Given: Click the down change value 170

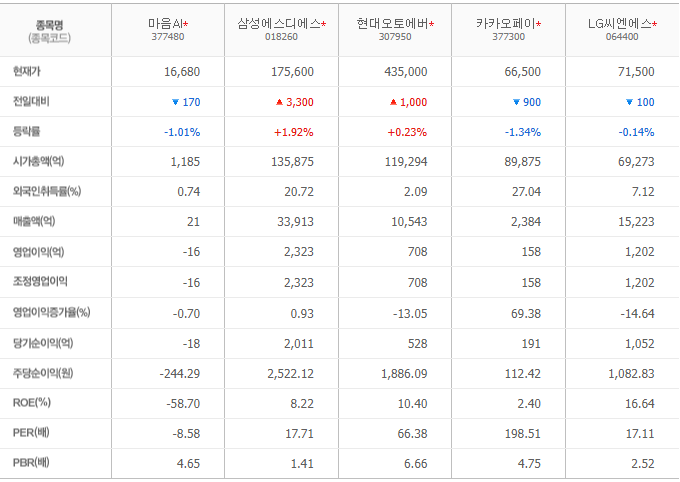Looking at the screenshot, I should (x=191, y=102).
